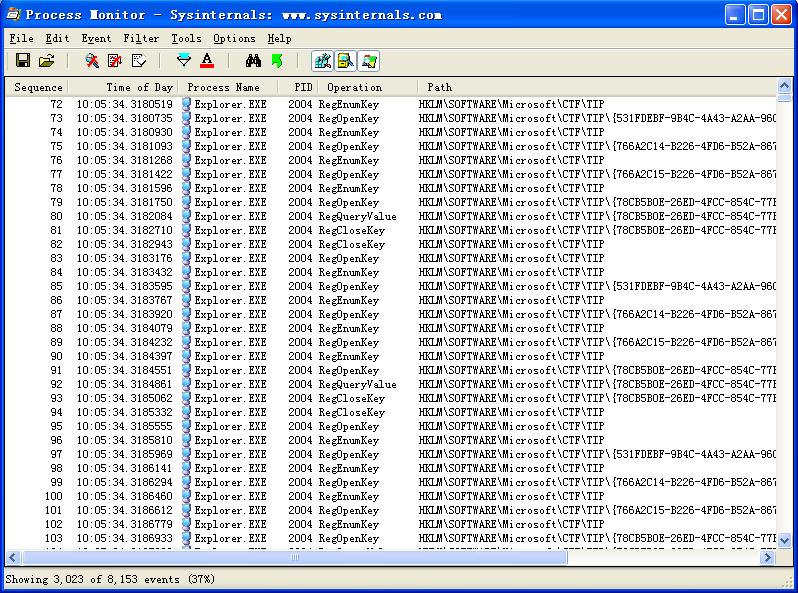This screenshot has height=593, width=798.
Task: Click the green Jump To arrow icon
Action: 277,61
